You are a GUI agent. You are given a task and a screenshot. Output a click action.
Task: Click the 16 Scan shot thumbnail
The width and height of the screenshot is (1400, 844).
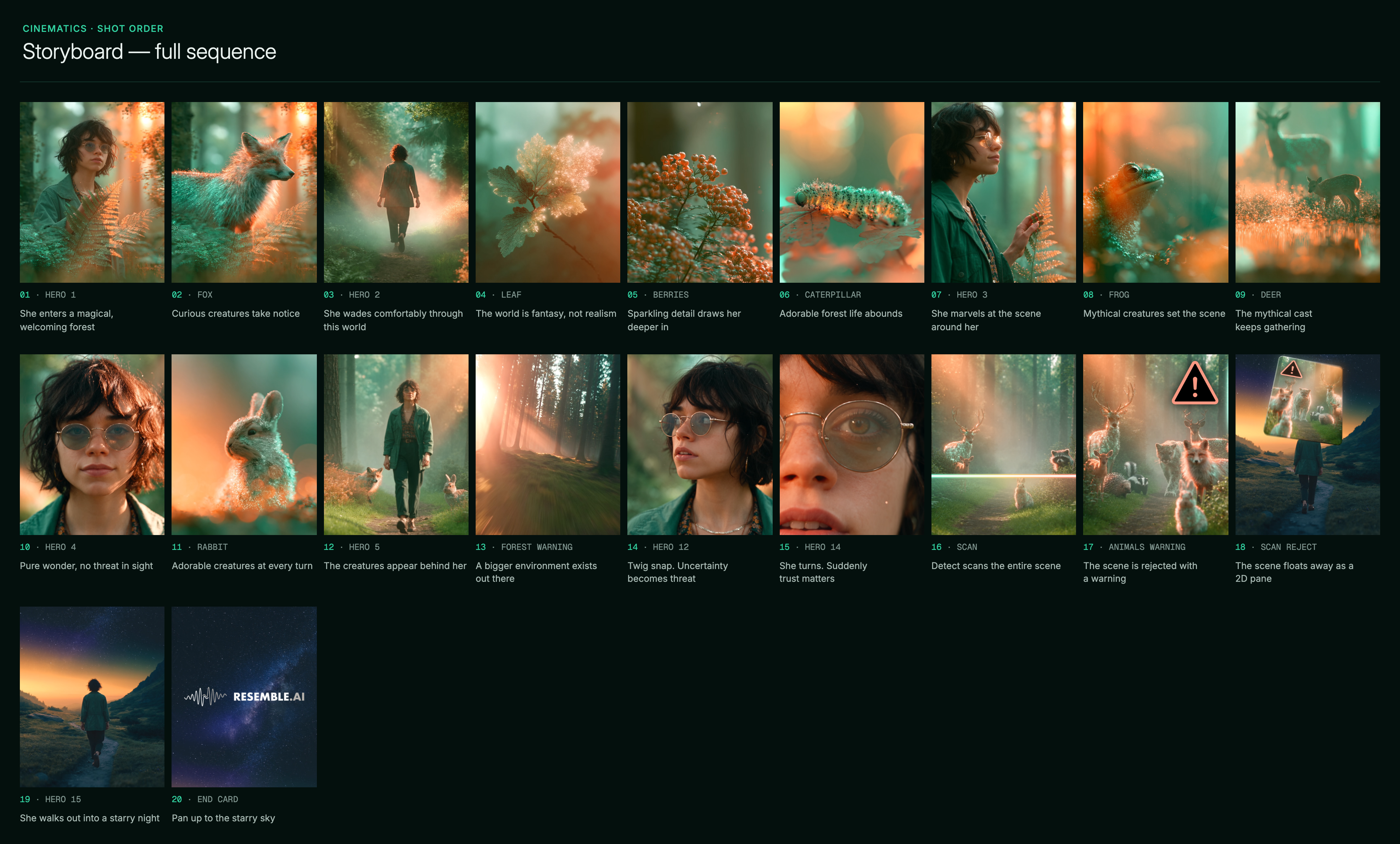tap(1003, 445)
